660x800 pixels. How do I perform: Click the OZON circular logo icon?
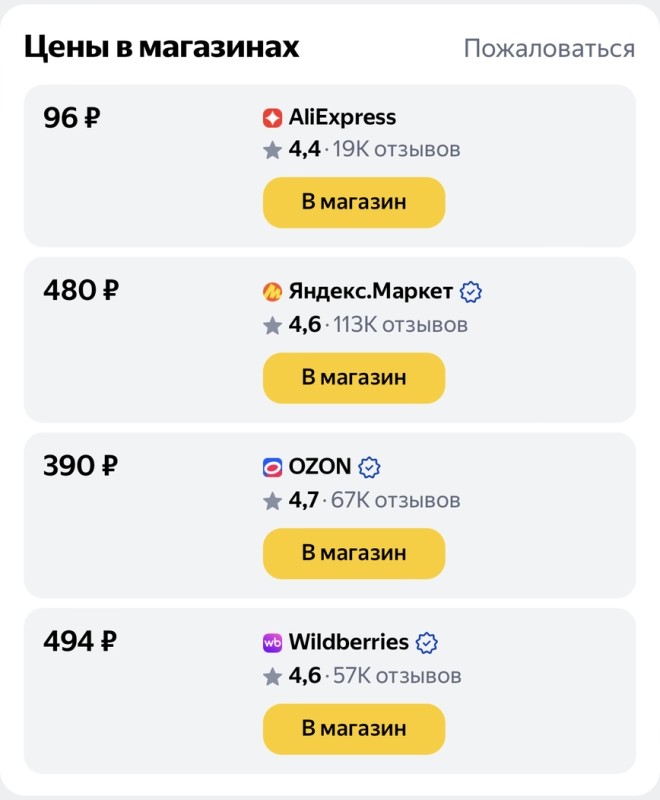click(x=271, y=467)
